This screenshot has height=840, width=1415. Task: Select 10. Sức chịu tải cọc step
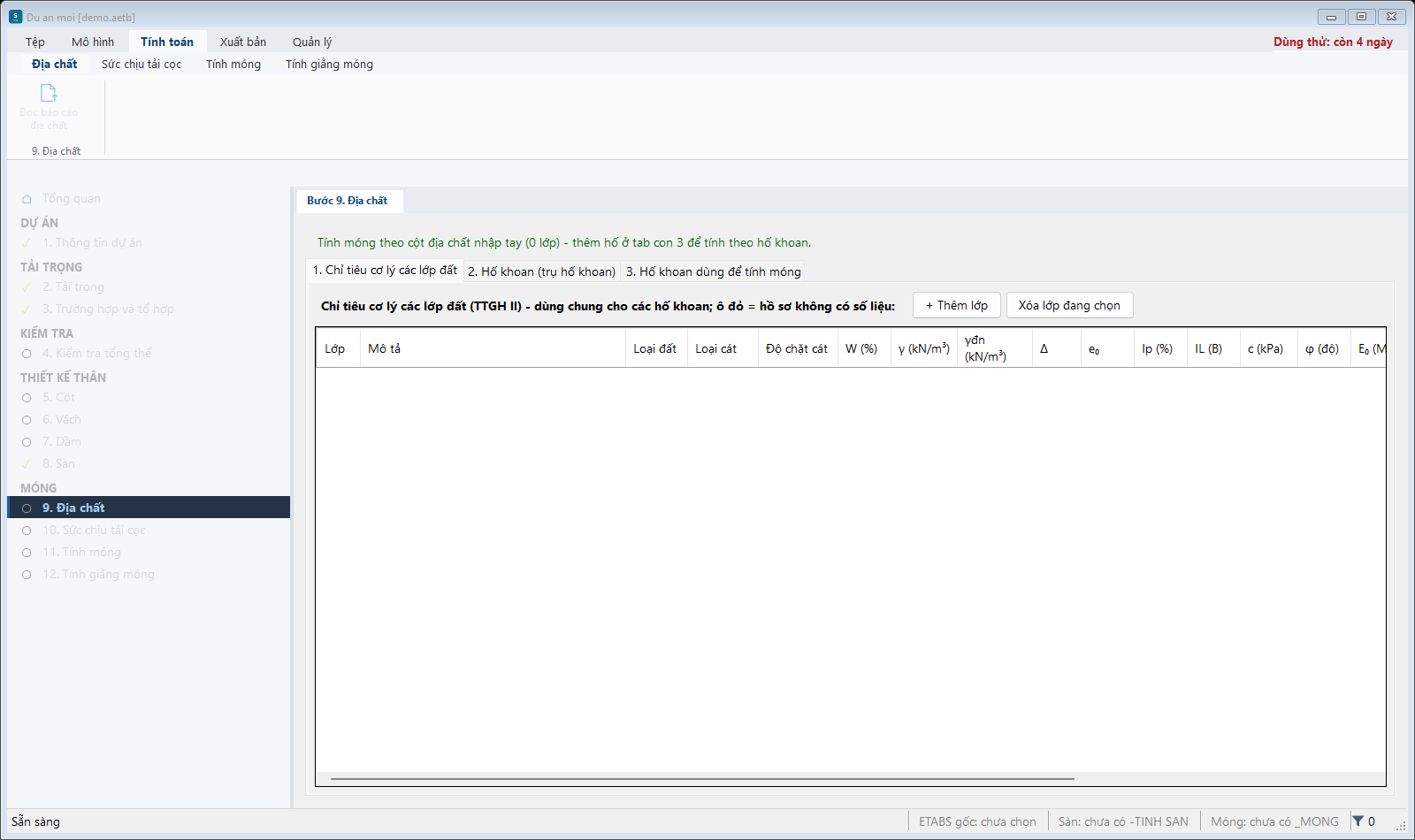[149, 530]
